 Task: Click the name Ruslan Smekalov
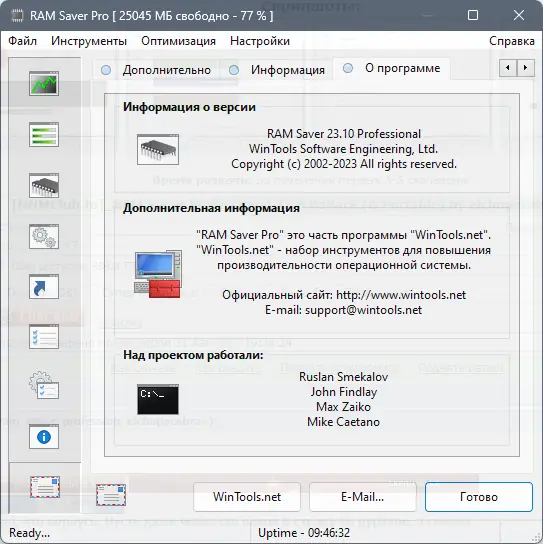click(343, 377)
